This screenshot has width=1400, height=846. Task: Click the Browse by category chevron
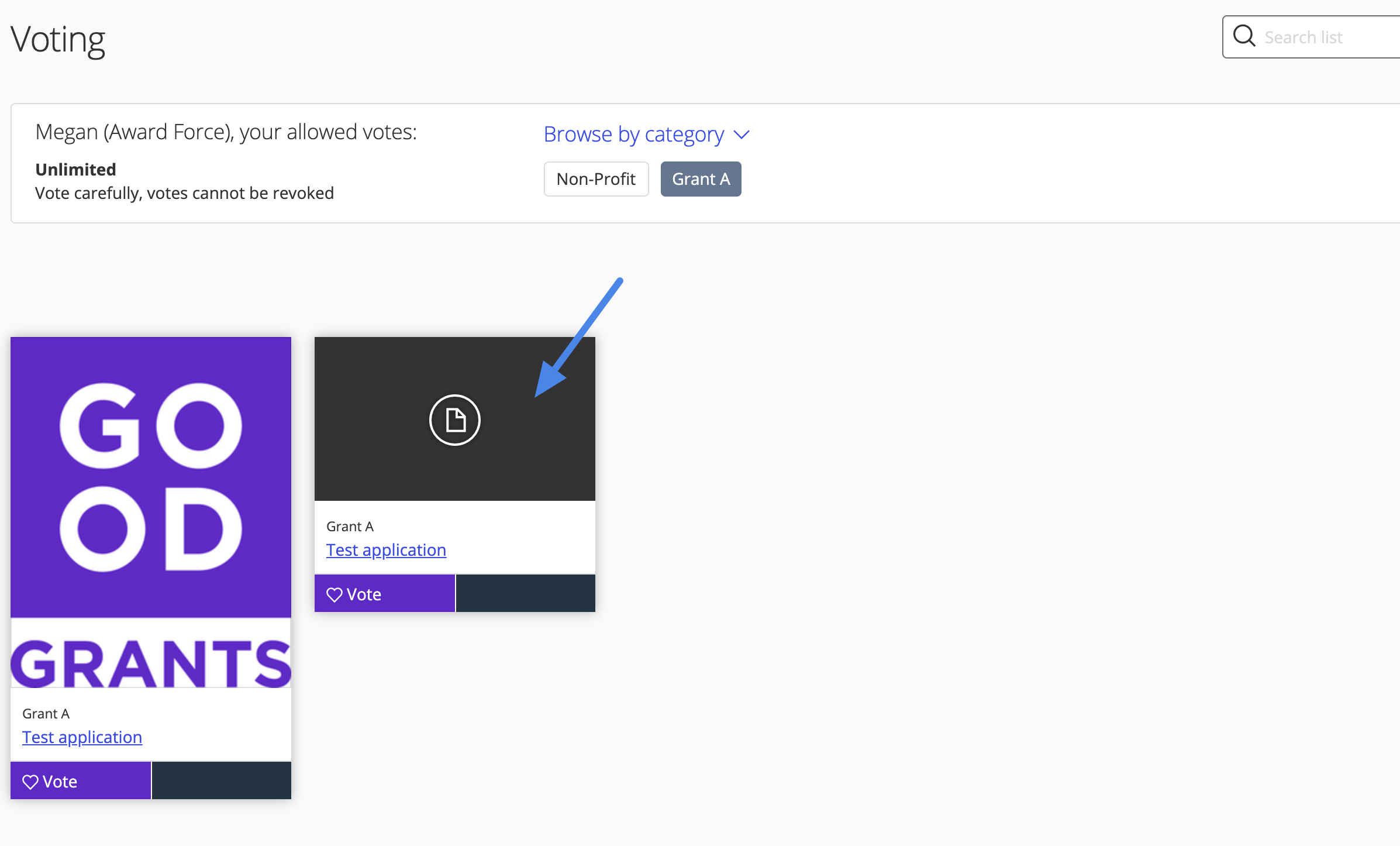coord(742,135)
